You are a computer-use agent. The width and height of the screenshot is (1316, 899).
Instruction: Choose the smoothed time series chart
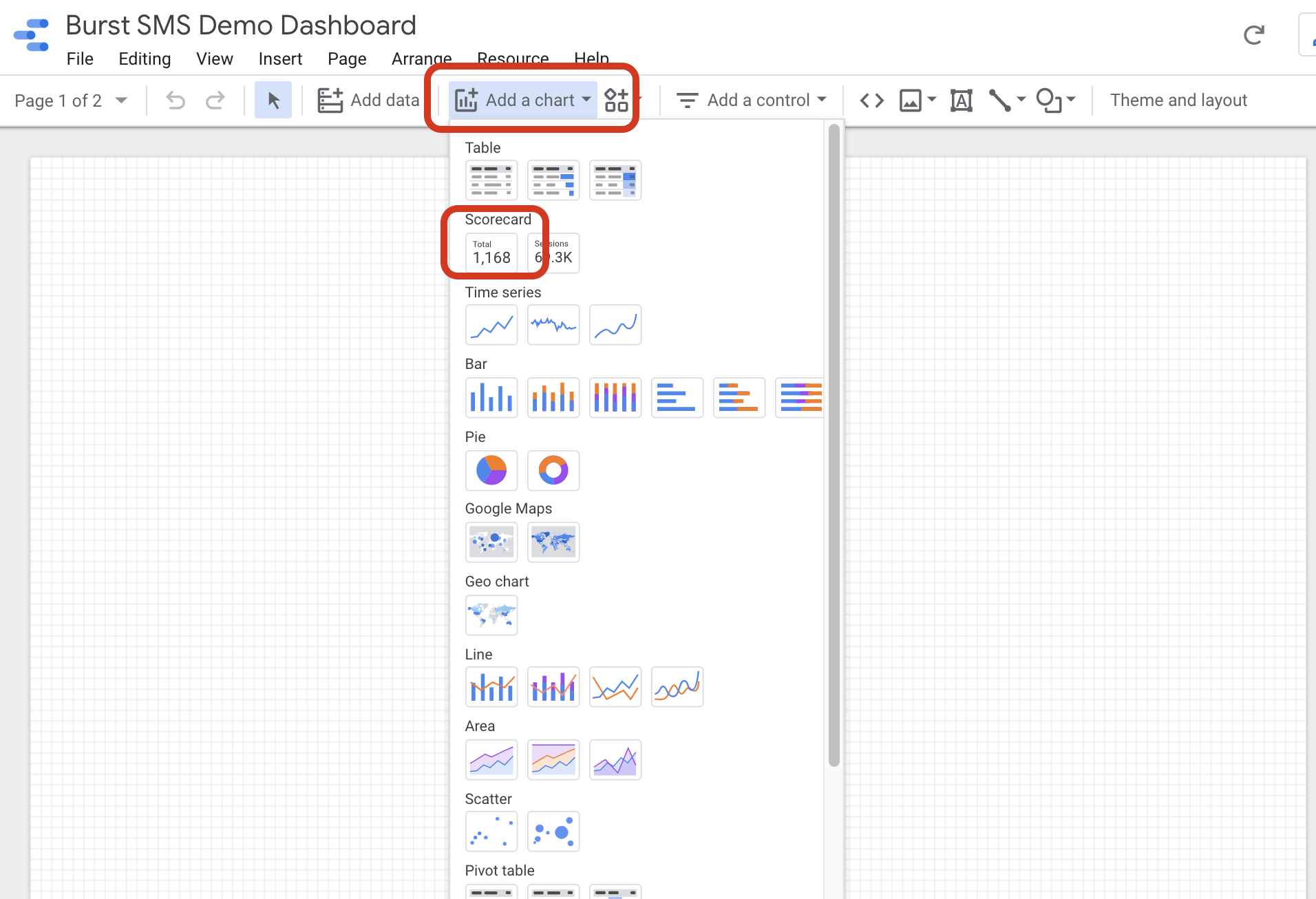[x=615, y=325]
